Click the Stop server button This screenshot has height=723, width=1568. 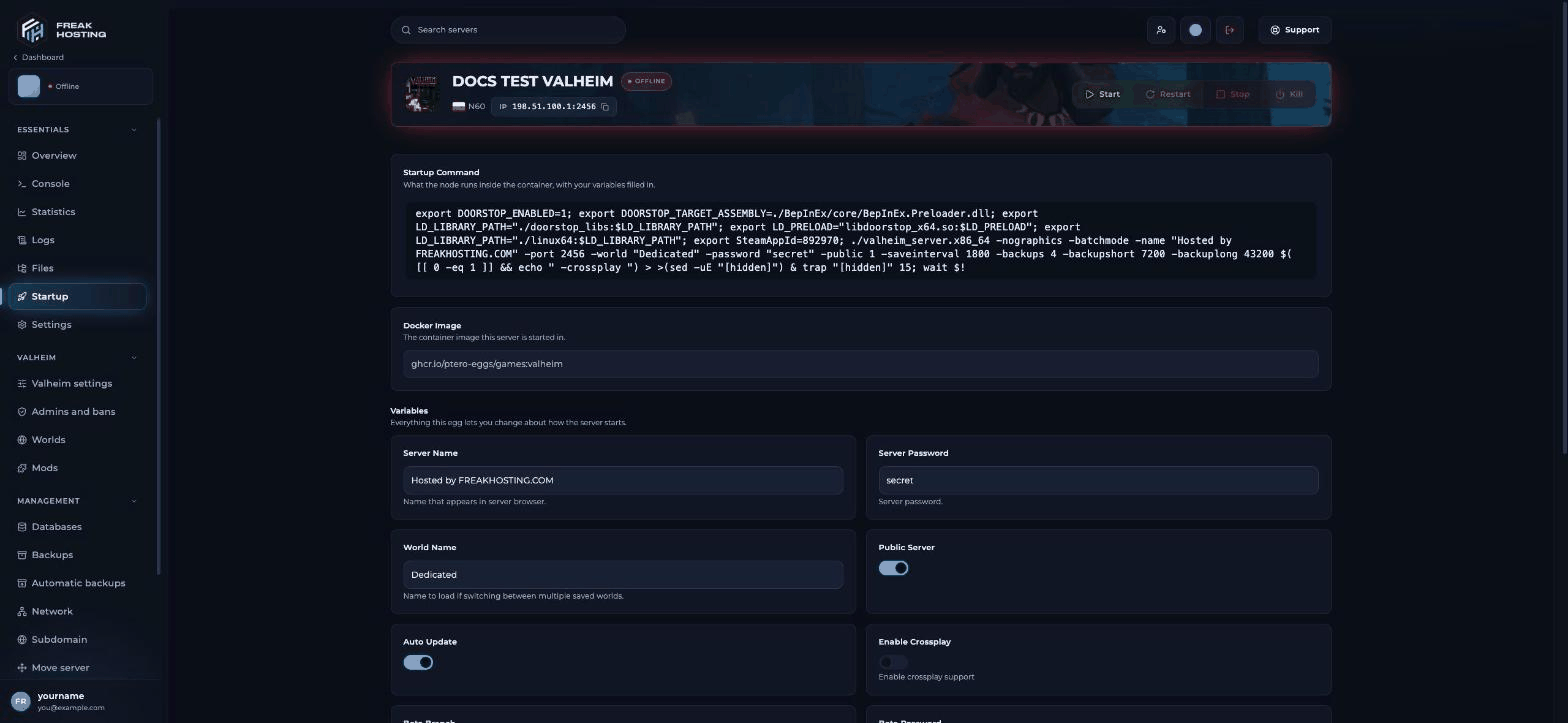click(x=1233, y=94)
